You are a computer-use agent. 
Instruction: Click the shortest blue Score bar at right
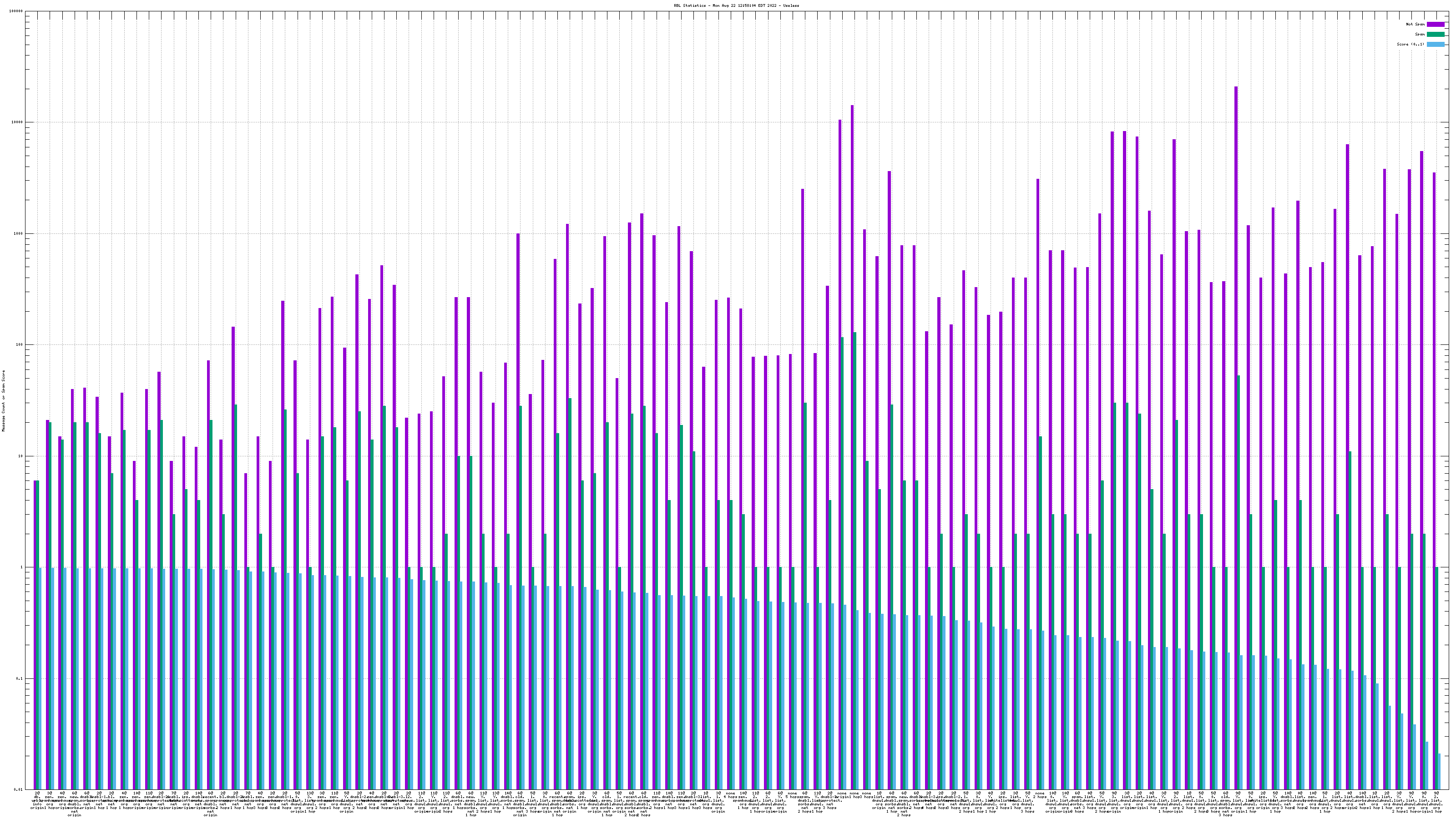[x=1440, y=771]
